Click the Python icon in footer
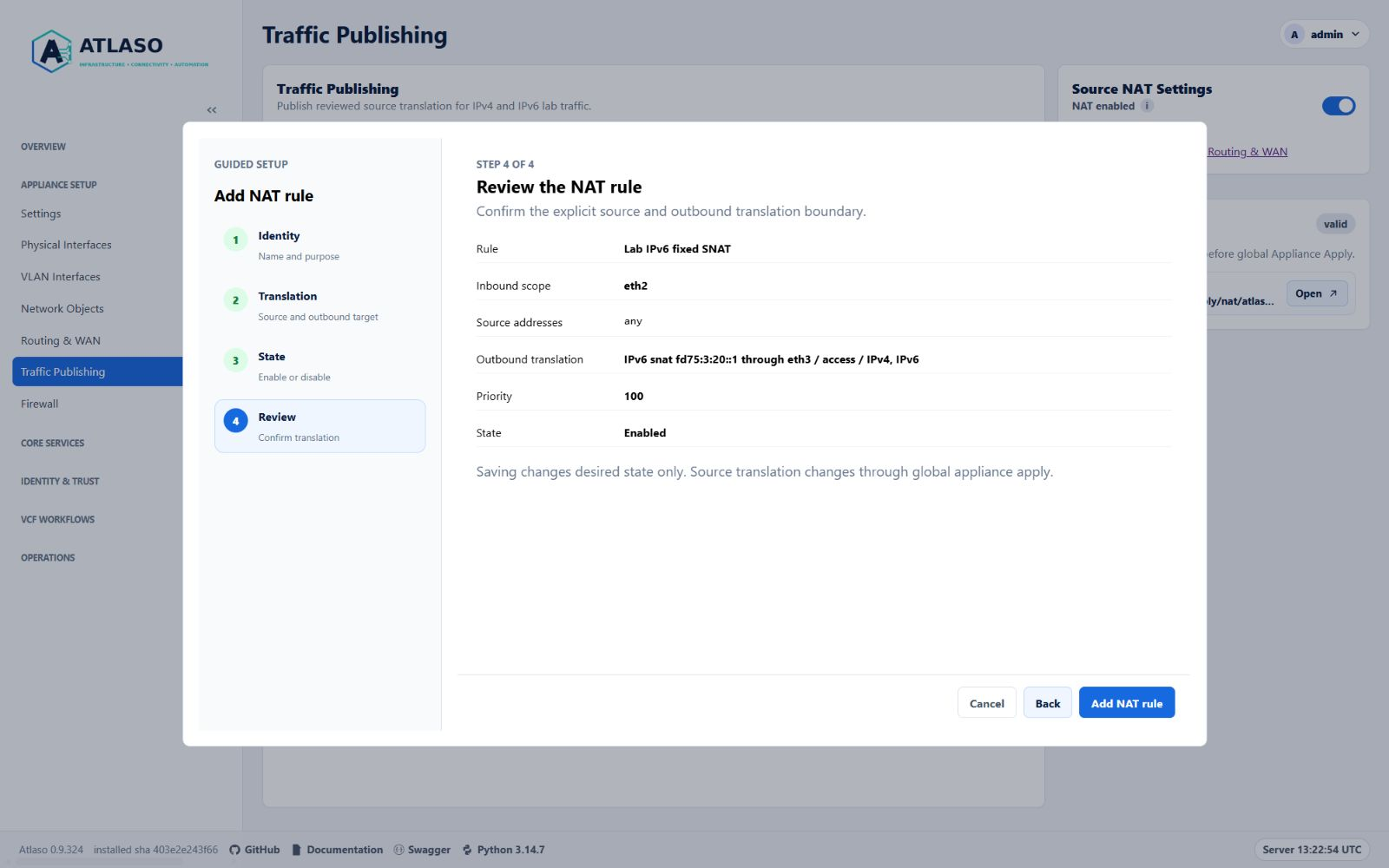The image size is (1389, 868). coord(468,850)
